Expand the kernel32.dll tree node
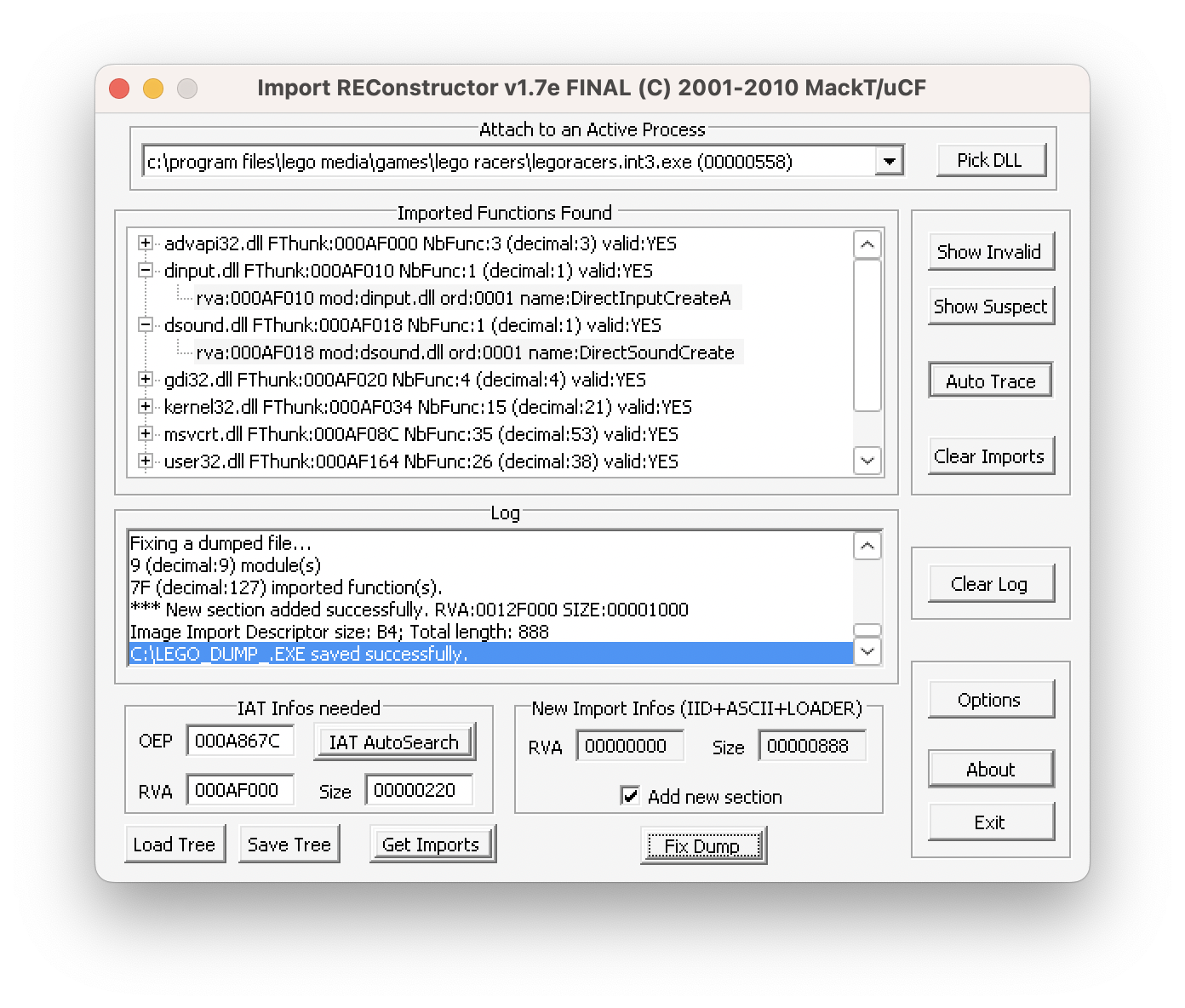This screenshot has width=1185, height=1008. point(146,407)
